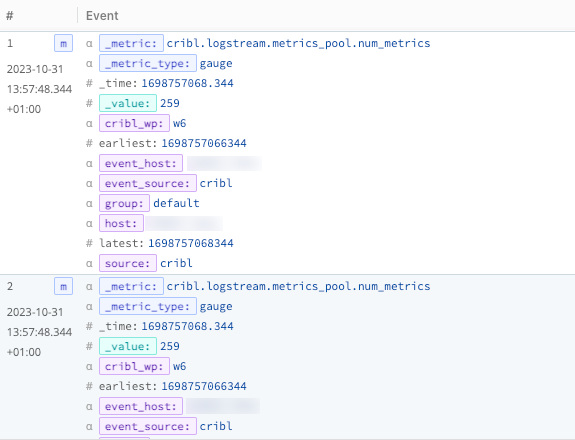Image resolution: width=575 pixels, height=440 pixels.
Task: Click the 'w6' value in event 2
Action: [x=180, y=366]
